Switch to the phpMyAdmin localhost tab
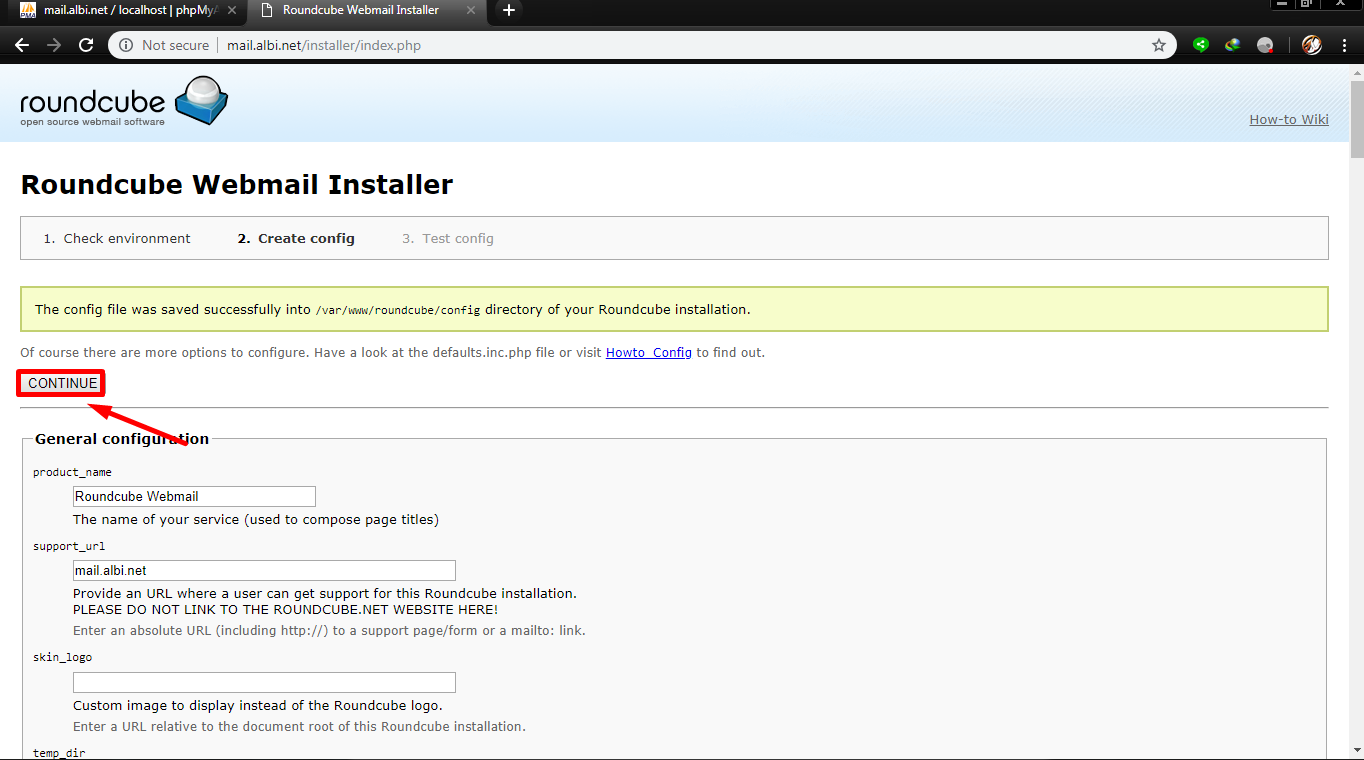This screenshot has width=1364, height=760. (130, 10)
